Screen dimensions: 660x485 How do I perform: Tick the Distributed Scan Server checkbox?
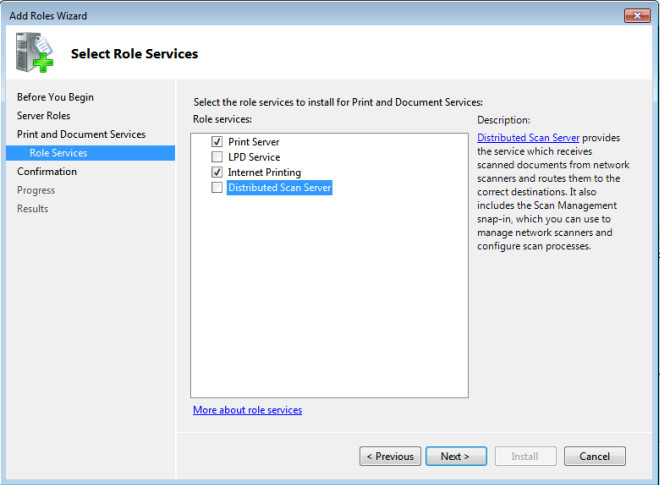click(x=217, y=187)
